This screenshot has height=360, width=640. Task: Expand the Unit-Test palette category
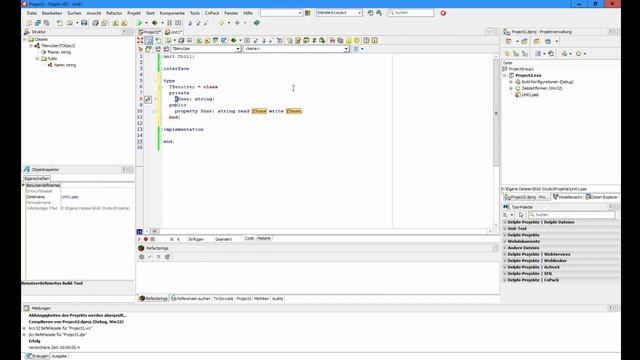click(505, 229)
